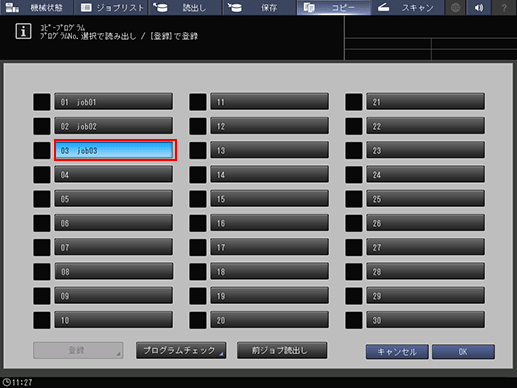Select program slot 14
The width and height of the screenshot is (517, 388).
[270, 175]
